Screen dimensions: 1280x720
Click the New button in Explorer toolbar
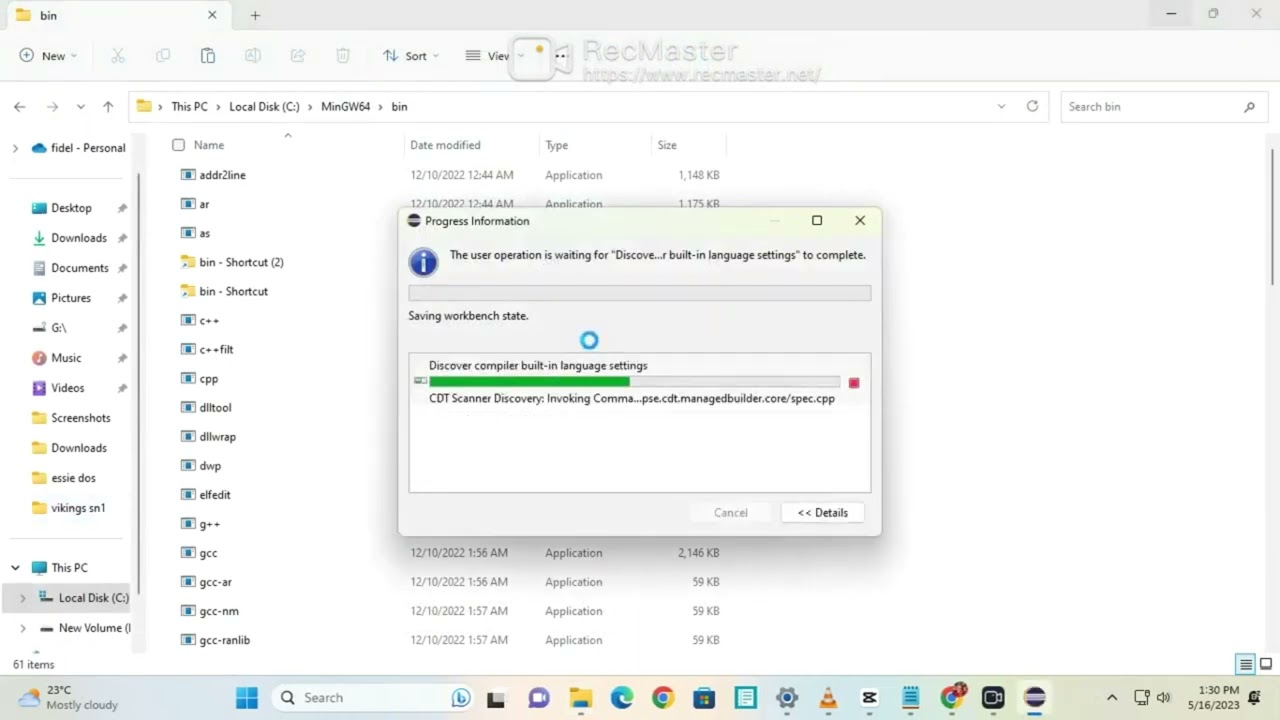(x=48, y=56)
